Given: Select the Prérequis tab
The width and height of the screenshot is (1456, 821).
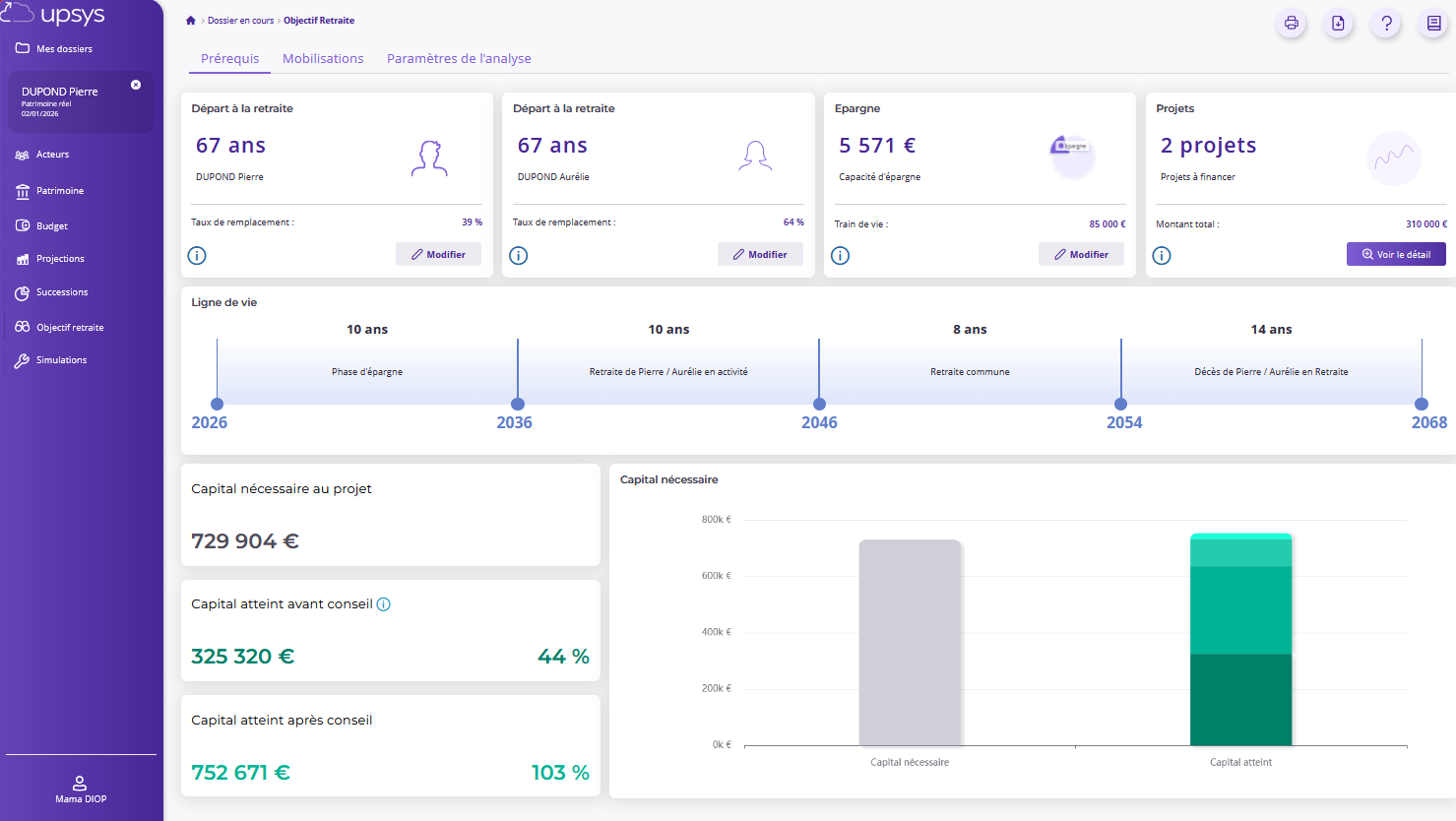Looking at the screenshot, I should click(229, 59).
